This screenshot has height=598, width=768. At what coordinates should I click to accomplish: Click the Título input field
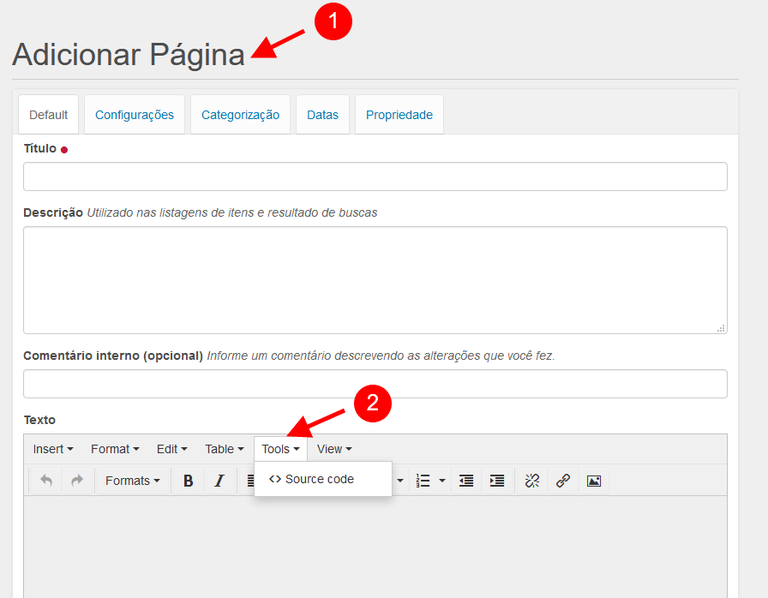tap(375, 177)
